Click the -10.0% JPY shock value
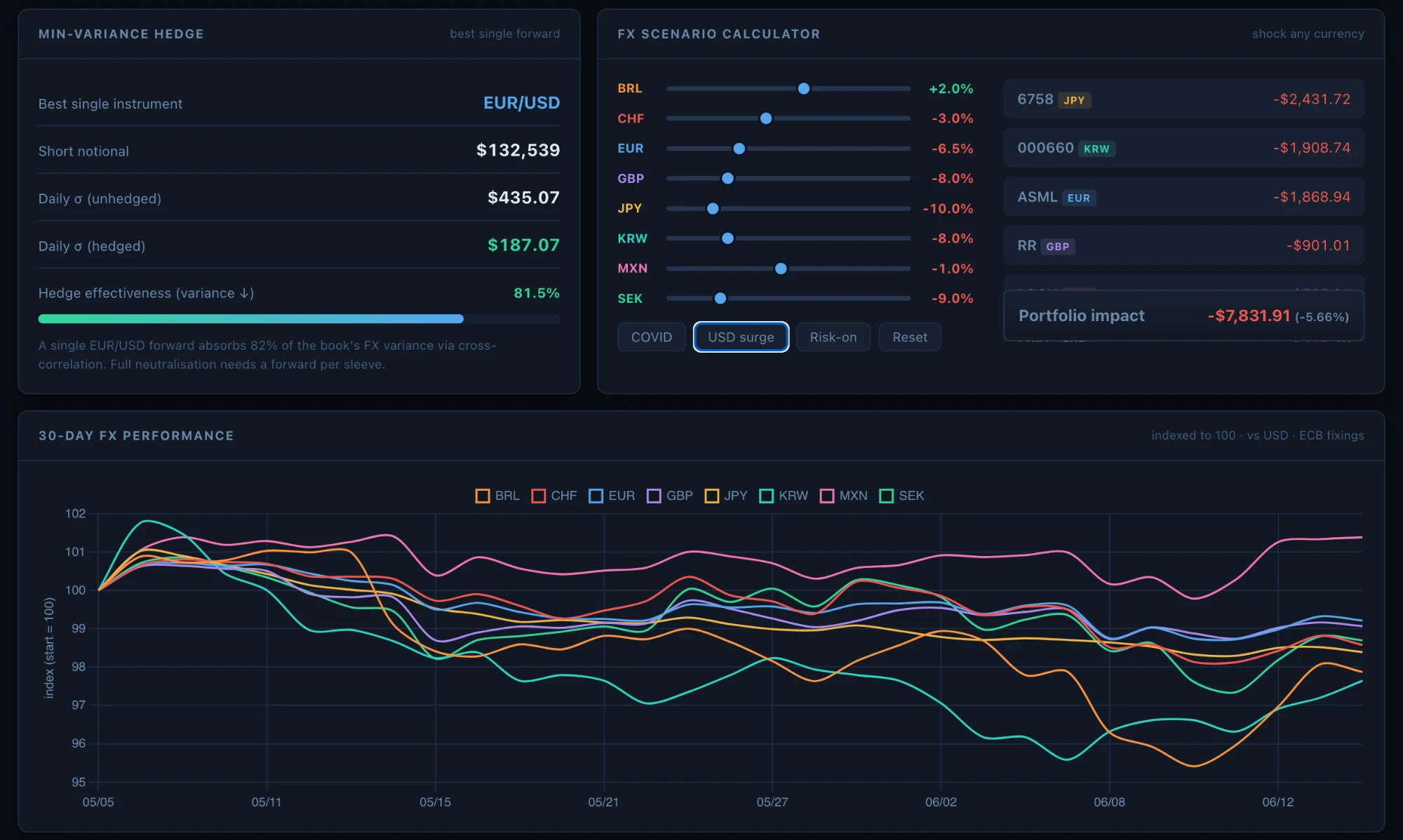Screen dimensions: 1403x840 click(x=948, y=209)
